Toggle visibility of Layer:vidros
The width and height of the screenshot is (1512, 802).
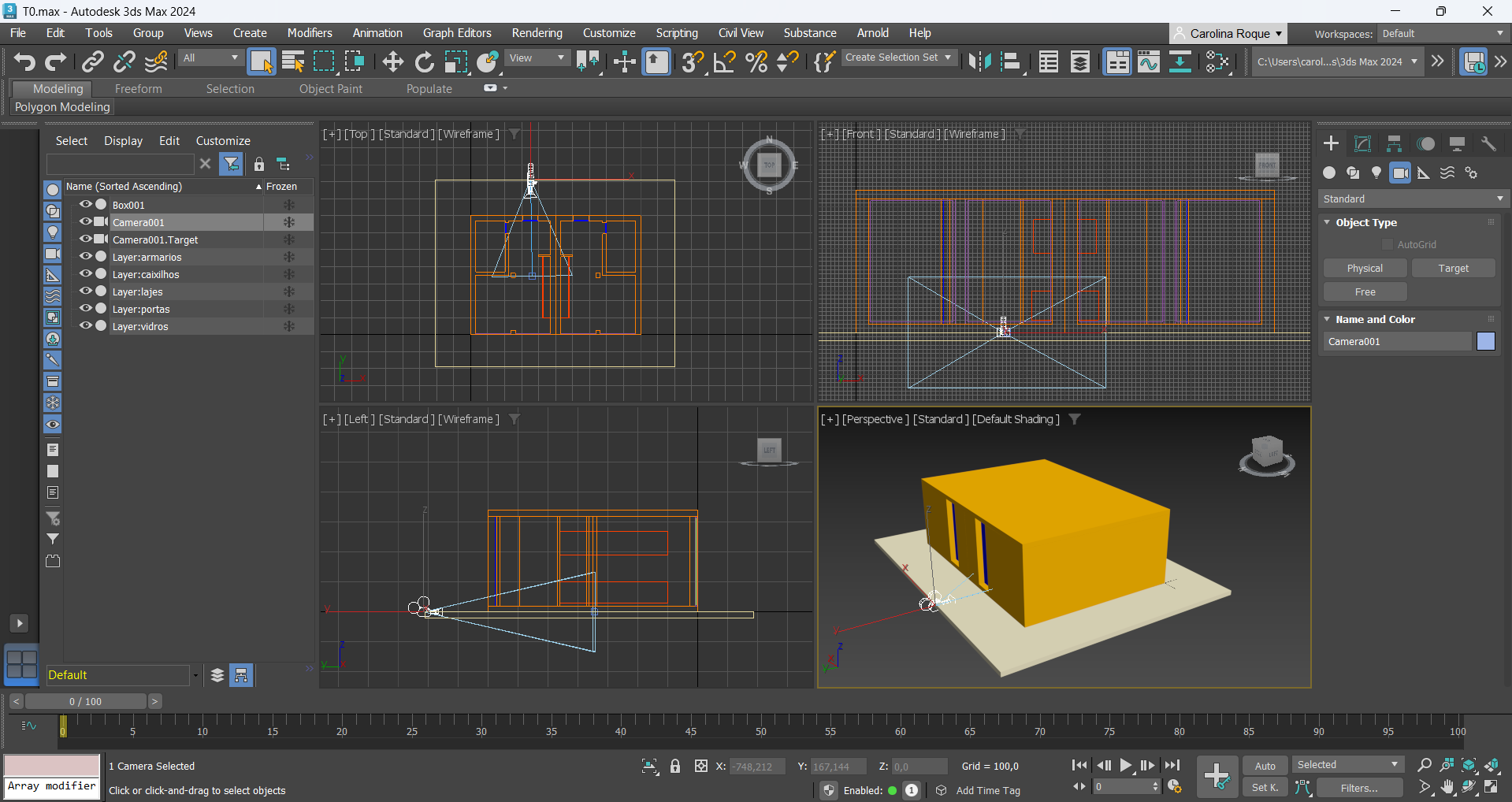click(86, 326)
